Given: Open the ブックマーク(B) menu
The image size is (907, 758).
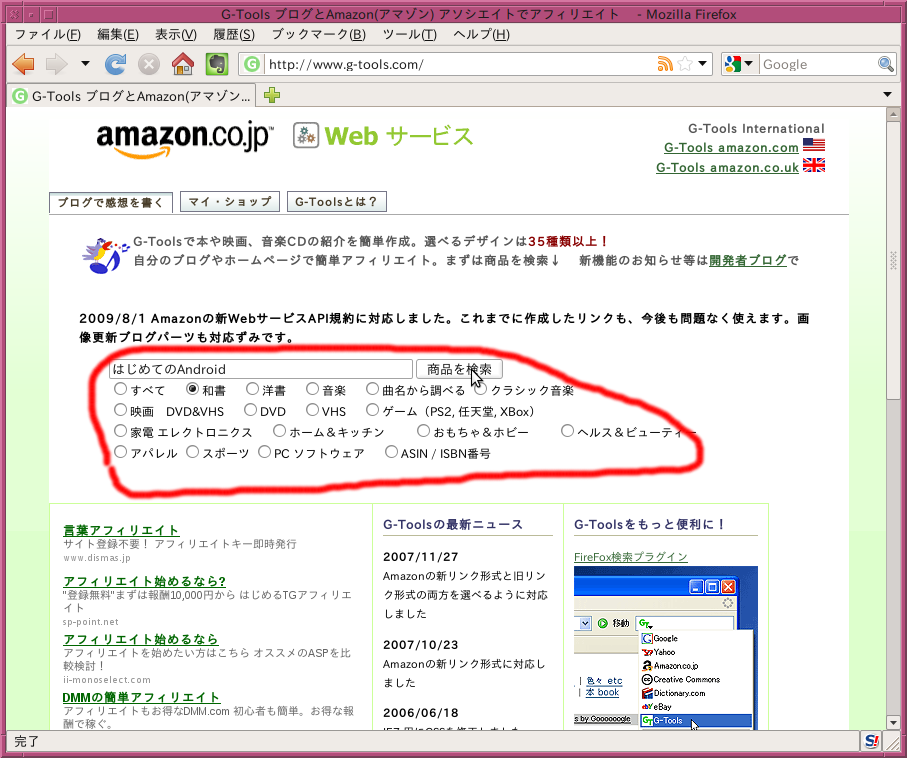Looking at the screenshot, I should tap(318, 35).
